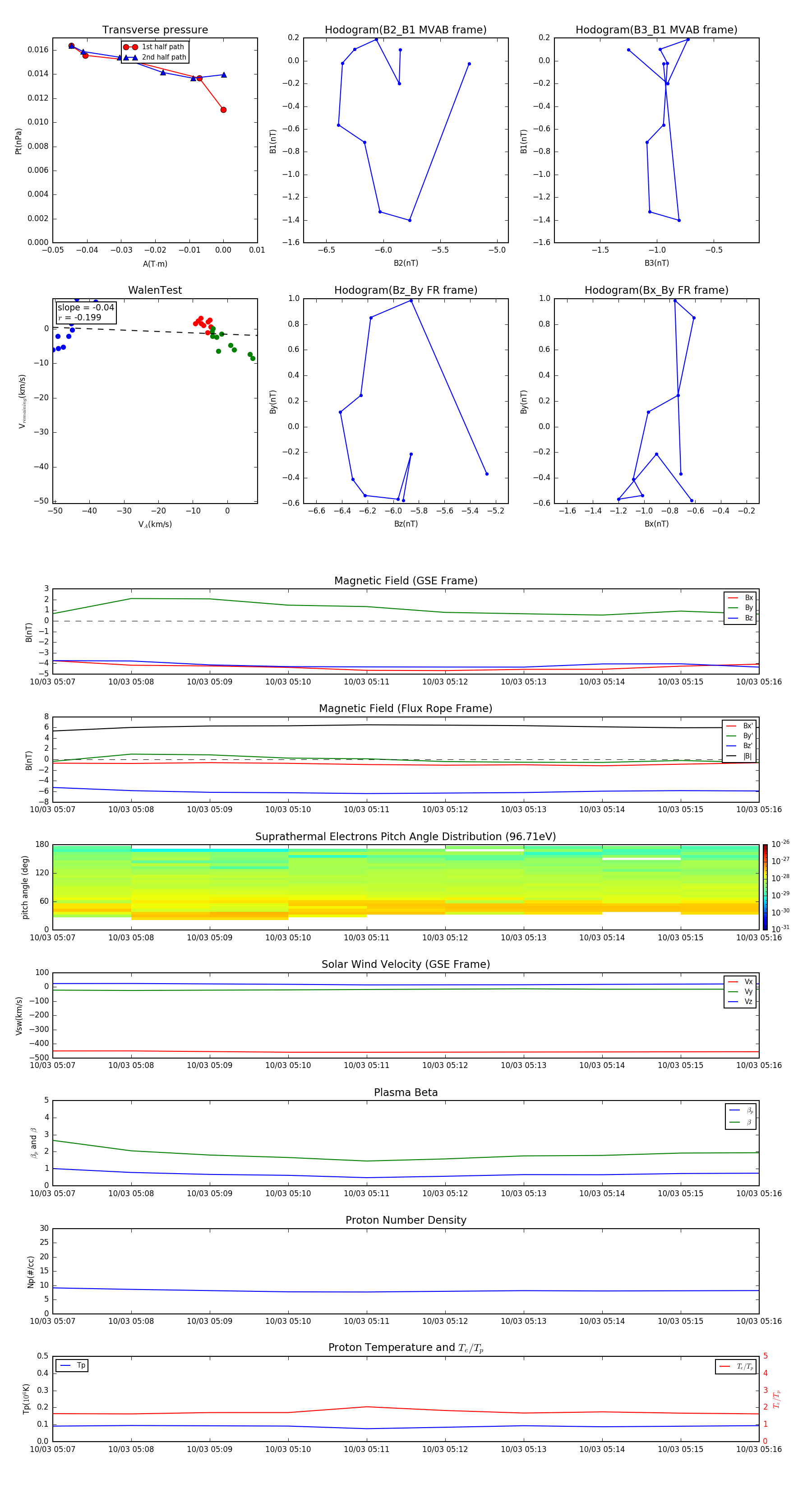Click the "Hodogram(Bz_By FR frame)" title
Viewport: 812px width, 1489px height.
click(x=406, y=290)
